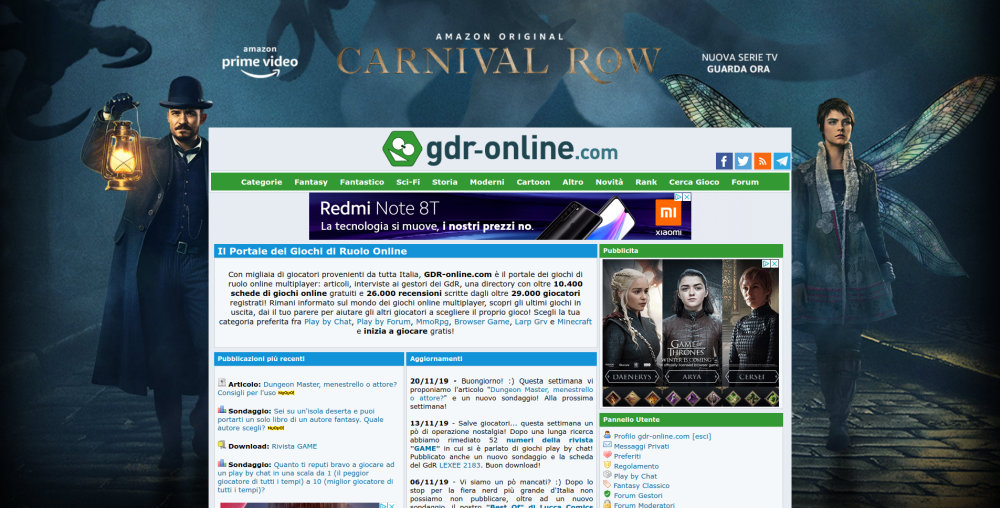Click the green shield icon beside Forum Gestori
The height and width of the screenshot is (508, 1000).
pyautogui.click(x=607, y=495)
